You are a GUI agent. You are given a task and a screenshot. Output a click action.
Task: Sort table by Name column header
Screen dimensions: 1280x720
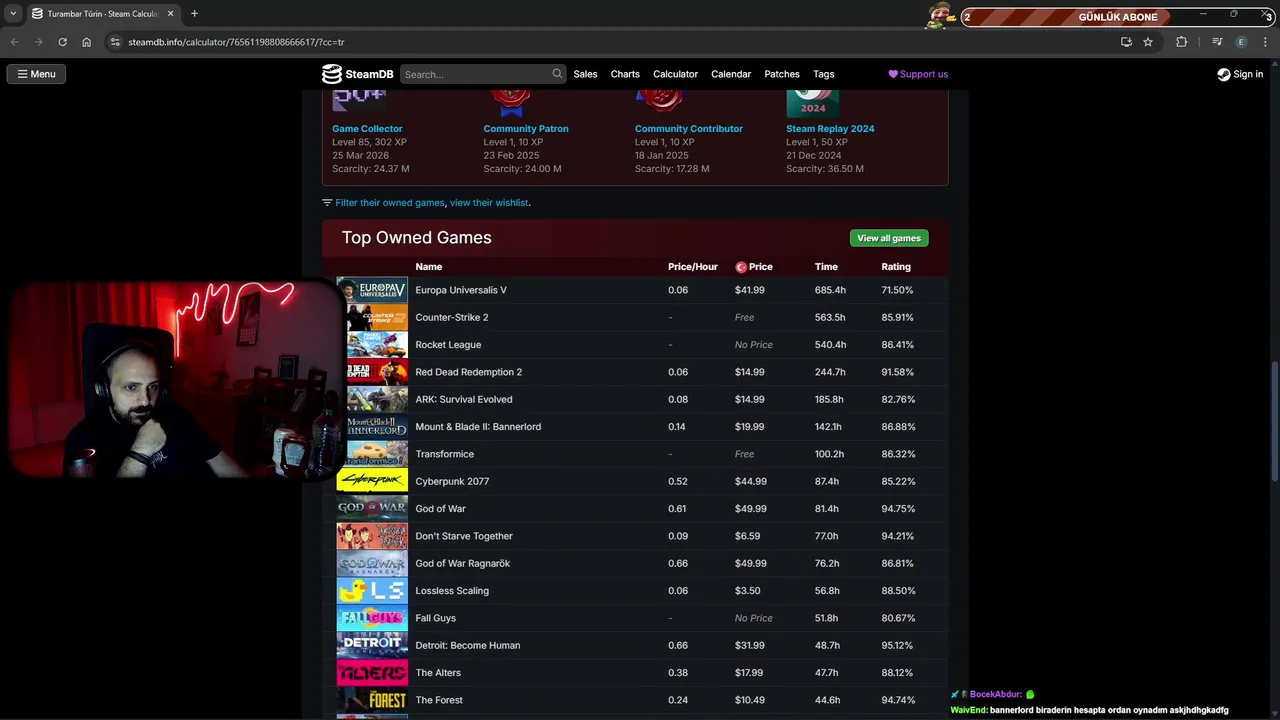click(x=428, y=267)
